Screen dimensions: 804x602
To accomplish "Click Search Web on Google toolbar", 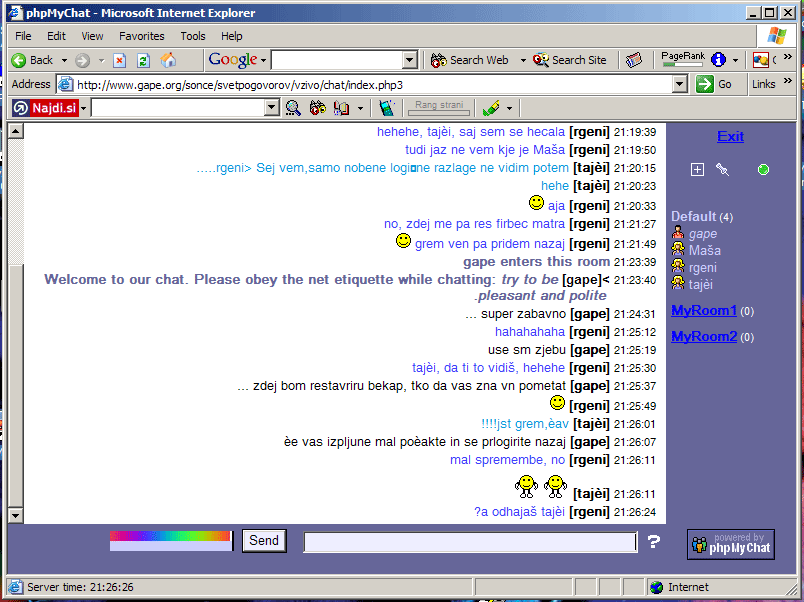I will (x=470, y=61).
